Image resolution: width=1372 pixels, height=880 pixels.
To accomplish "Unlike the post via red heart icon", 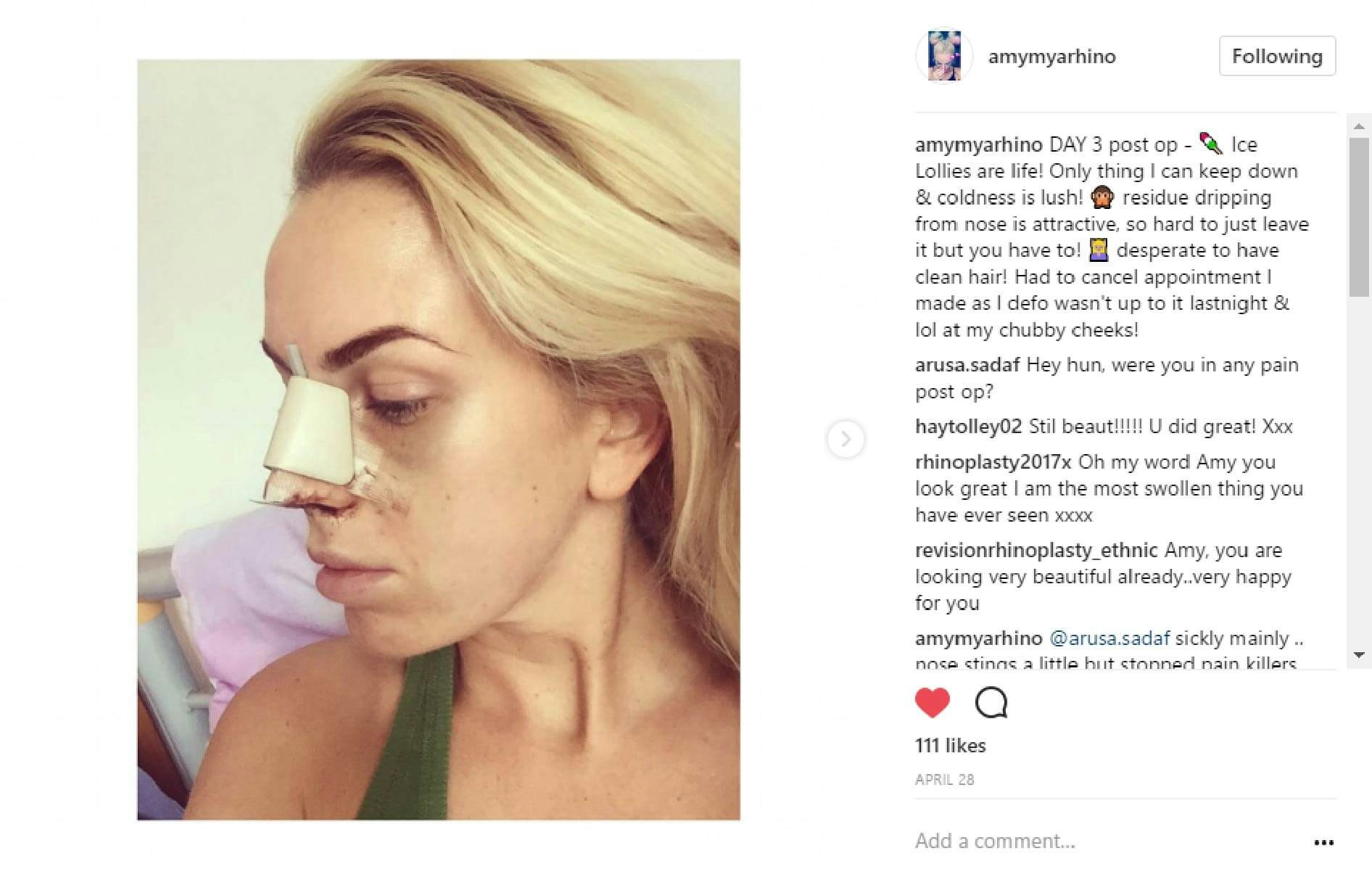I will [x=932, y=702].
